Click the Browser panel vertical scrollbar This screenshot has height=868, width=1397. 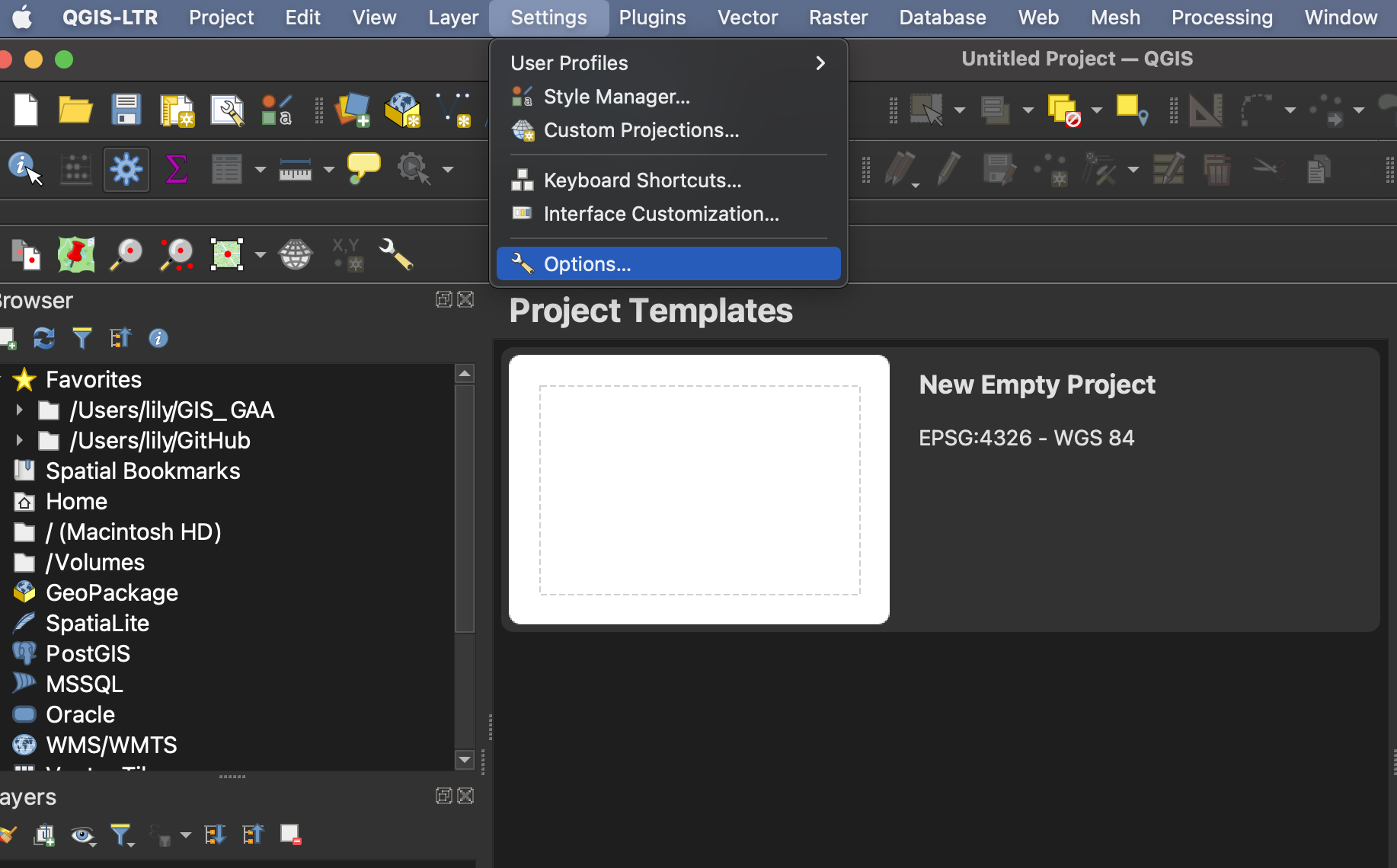[x=465, y=510]
